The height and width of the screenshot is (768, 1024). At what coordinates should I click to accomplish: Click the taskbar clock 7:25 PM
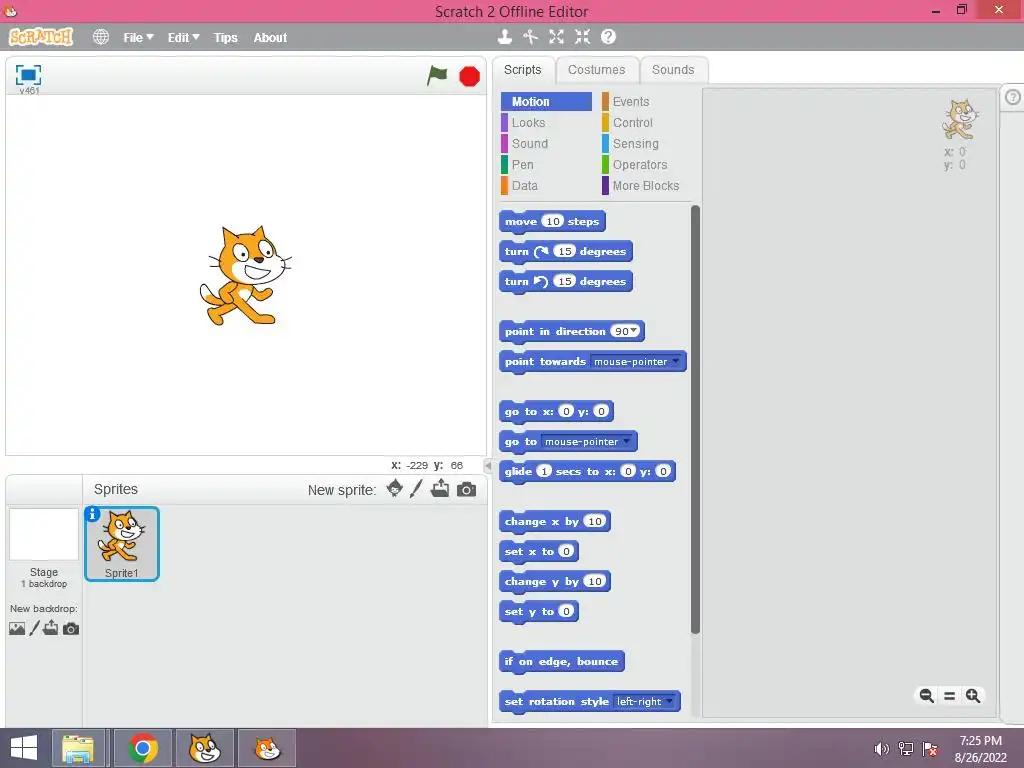[x=980, y=741]
